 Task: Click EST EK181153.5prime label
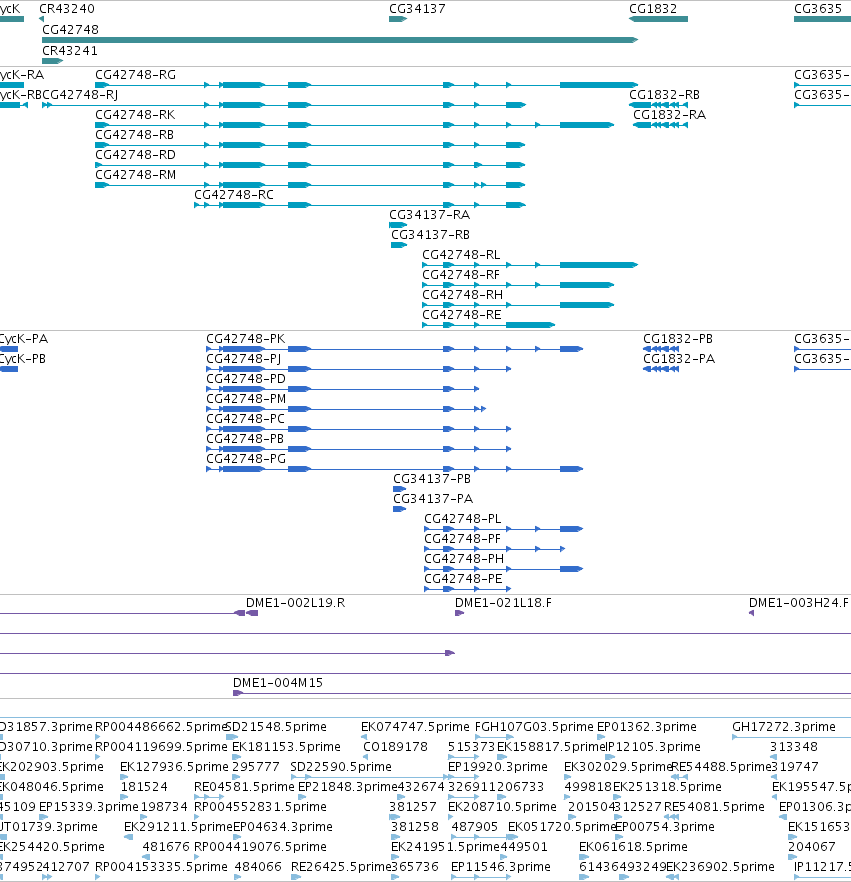pyautogui.click(x=286, y=747)
